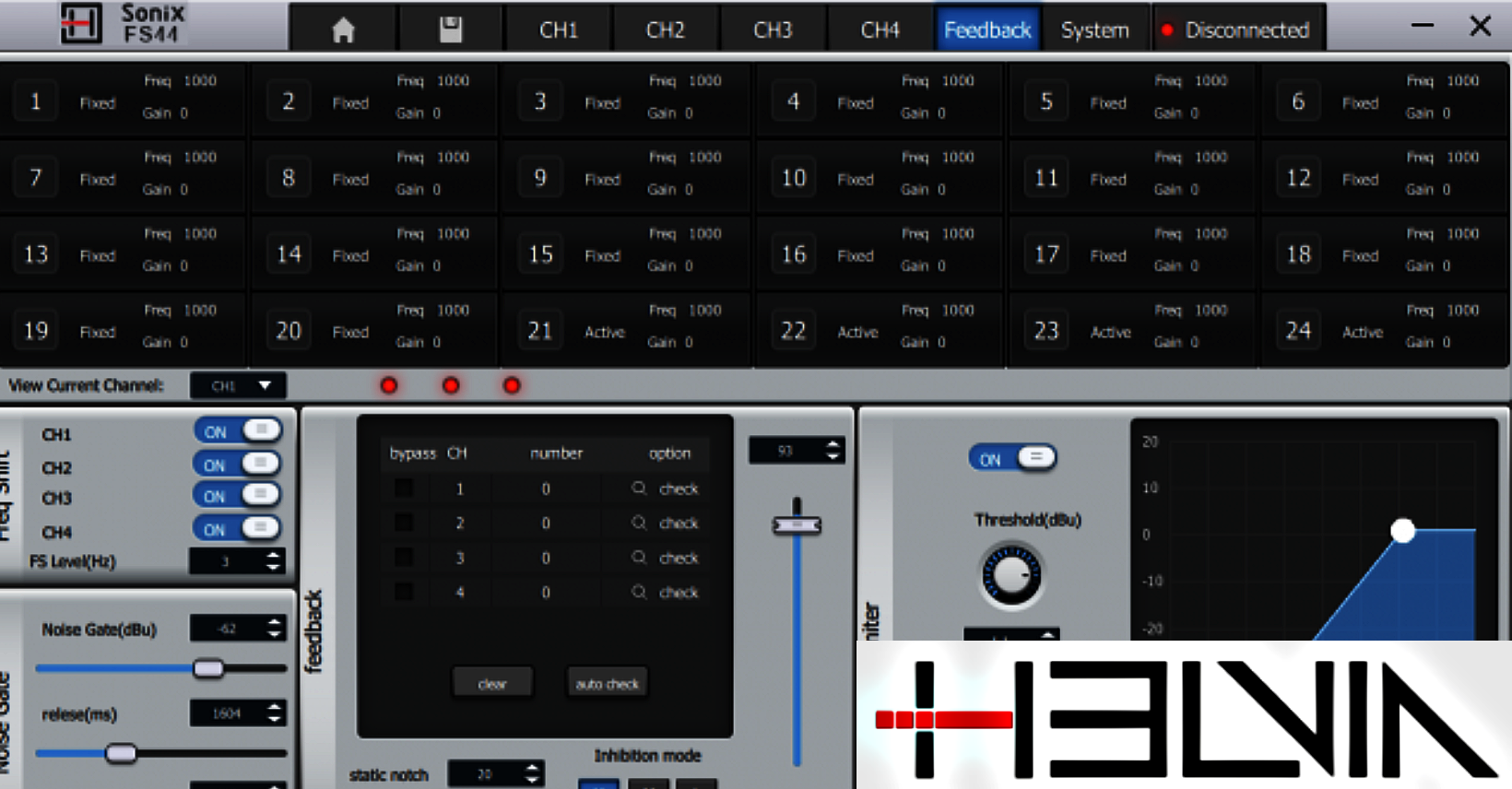The image size is (1512, 789).
Task: Click magnifier check icon for channel 1
Action: (x=639, y=489)
